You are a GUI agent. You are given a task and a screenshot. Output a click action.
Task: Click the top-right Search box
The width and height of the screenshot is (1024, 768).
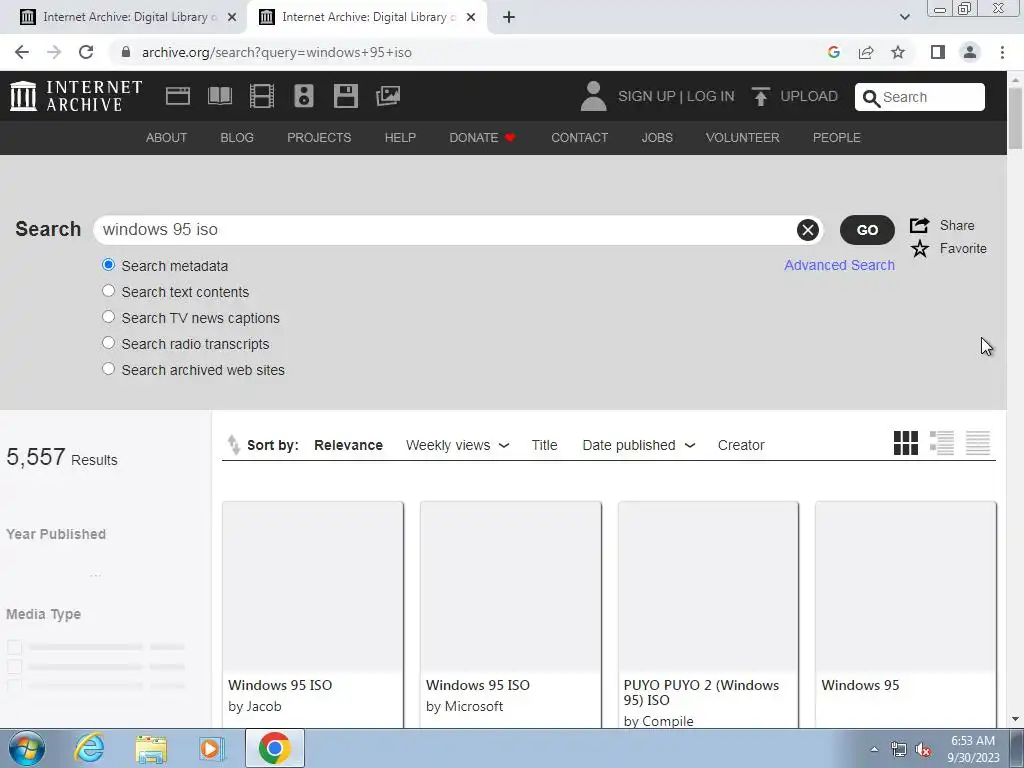pyautogui.click(x=920, y=97)
